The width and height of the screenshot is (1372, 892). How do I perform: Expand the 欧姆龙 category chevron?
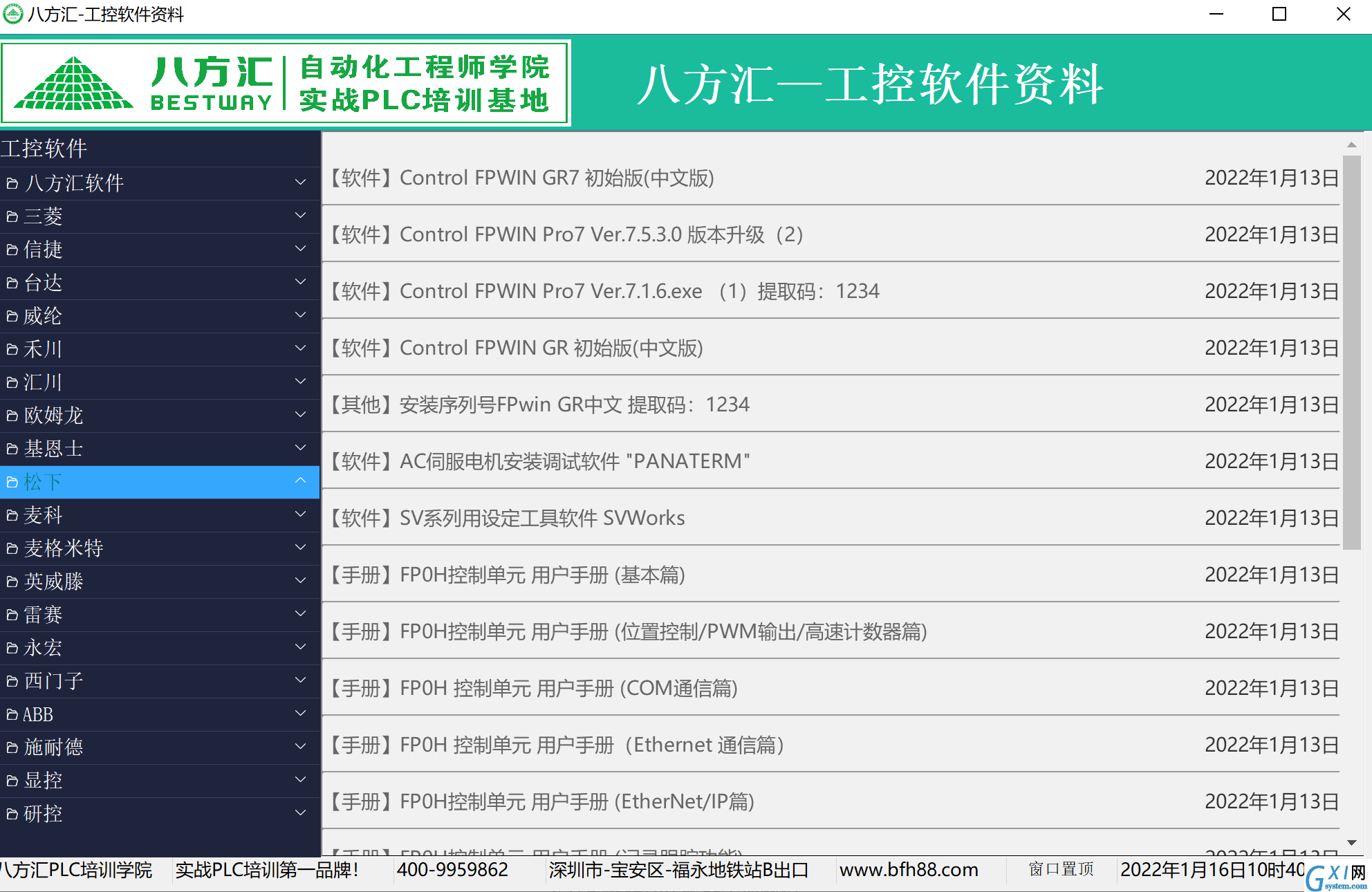tap(300, 414)
